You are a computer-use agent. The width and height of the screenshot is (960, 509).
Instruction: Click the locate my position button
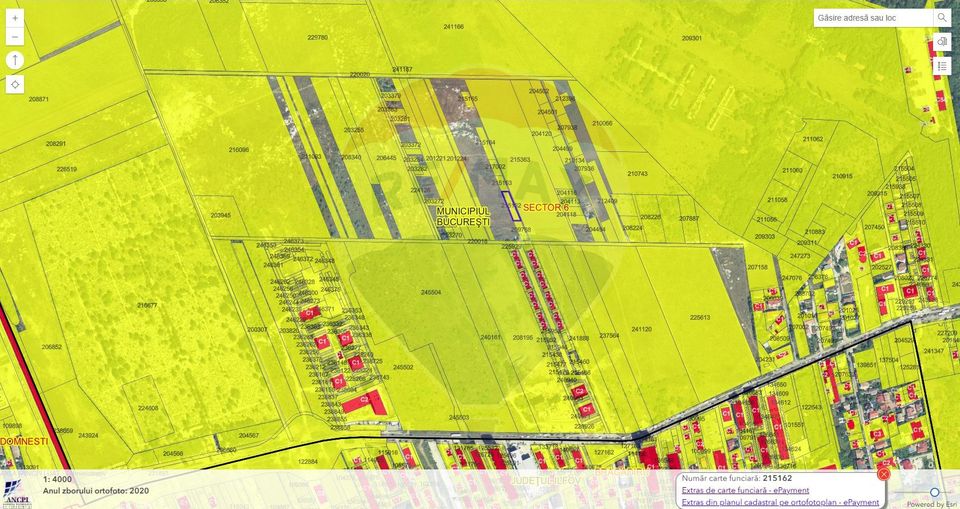tap(15, 84)
